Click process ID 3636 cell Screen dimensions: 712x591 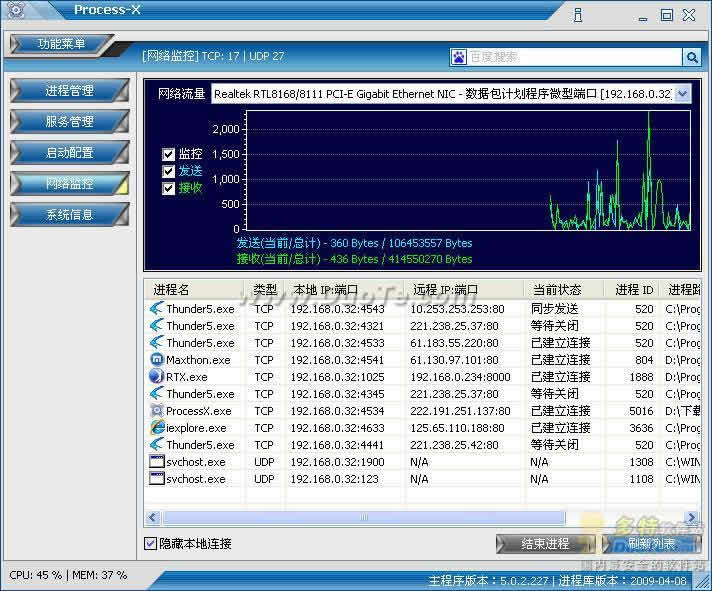point(641,428)
